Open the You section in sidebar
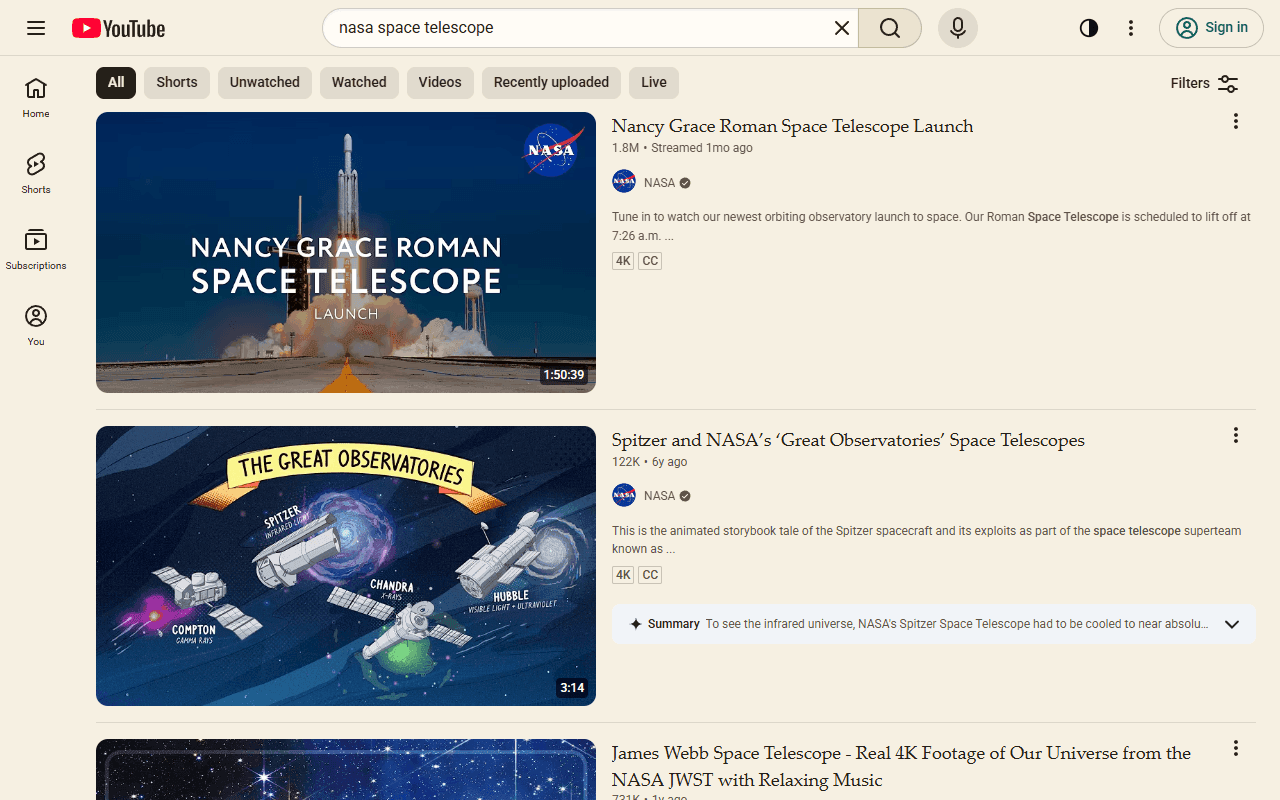This screenshot has width=1280, height=800. click(x=36, y=326)
